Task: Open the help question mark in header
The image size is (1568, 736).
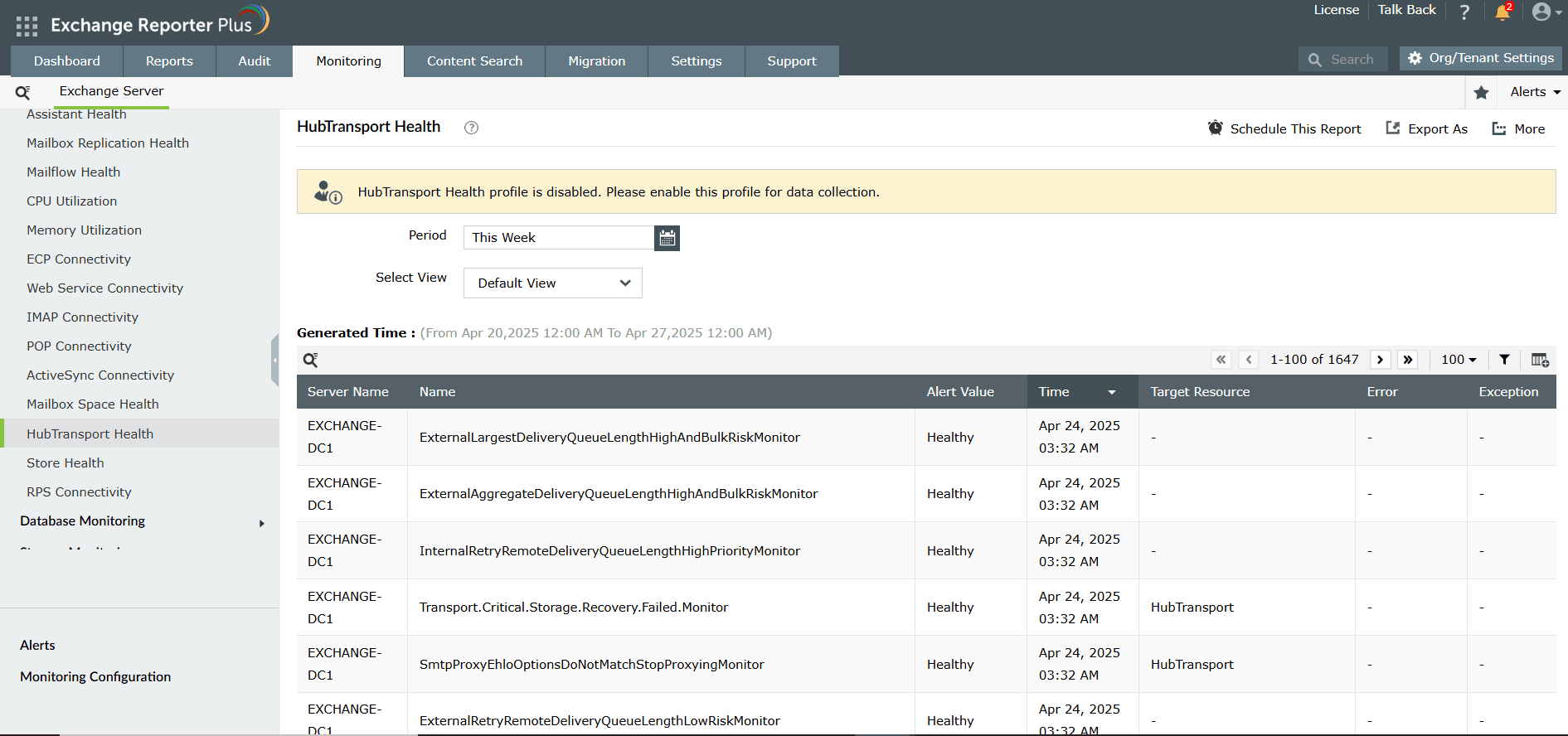Action: coord(1464,12)
